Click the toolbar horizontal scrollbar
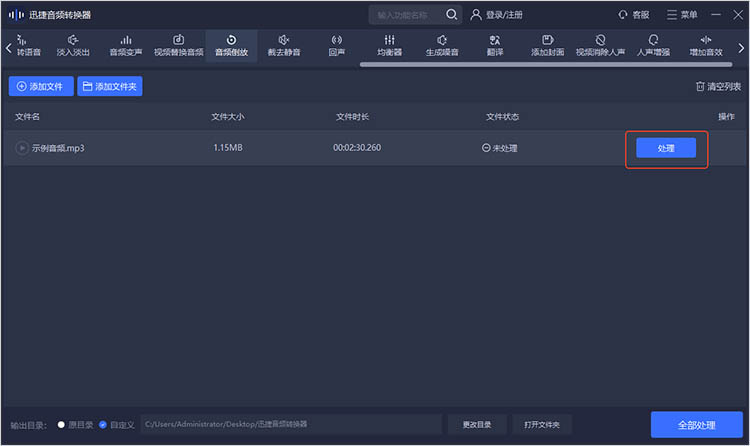 point(546,65)
